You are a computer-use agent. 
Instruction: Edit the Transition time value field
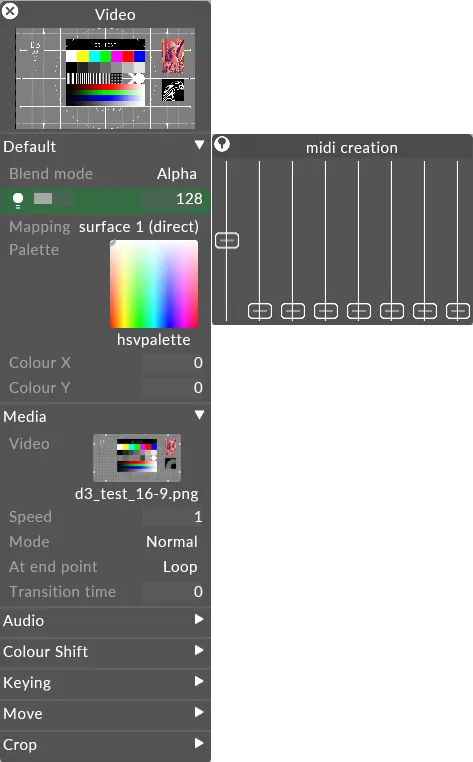(x=173, y=591)
